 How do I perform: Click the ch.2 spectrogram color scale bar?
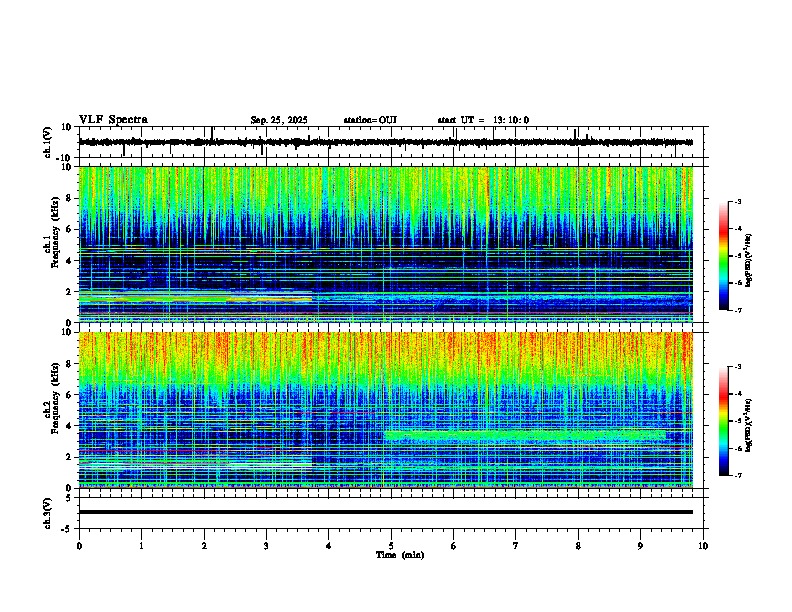point(724,421)
